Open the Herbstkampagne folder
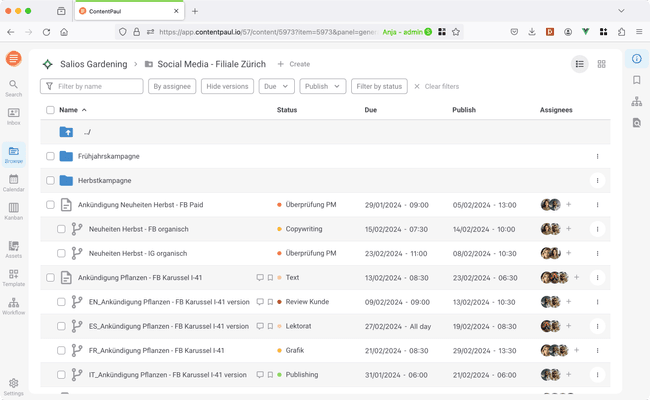This screenshot has height=400, width=650. coord(104,180)
